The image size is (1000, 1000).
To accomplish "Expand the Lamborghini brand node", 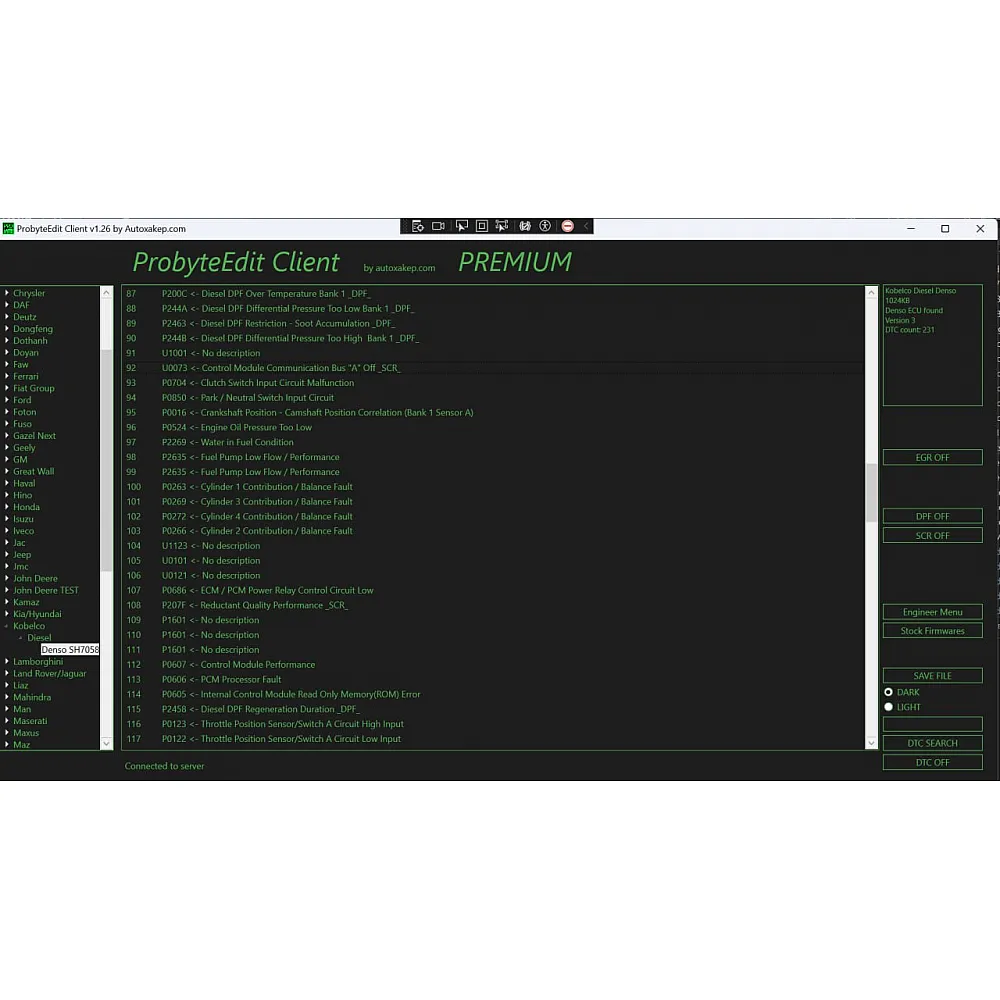I will point(7,662).
